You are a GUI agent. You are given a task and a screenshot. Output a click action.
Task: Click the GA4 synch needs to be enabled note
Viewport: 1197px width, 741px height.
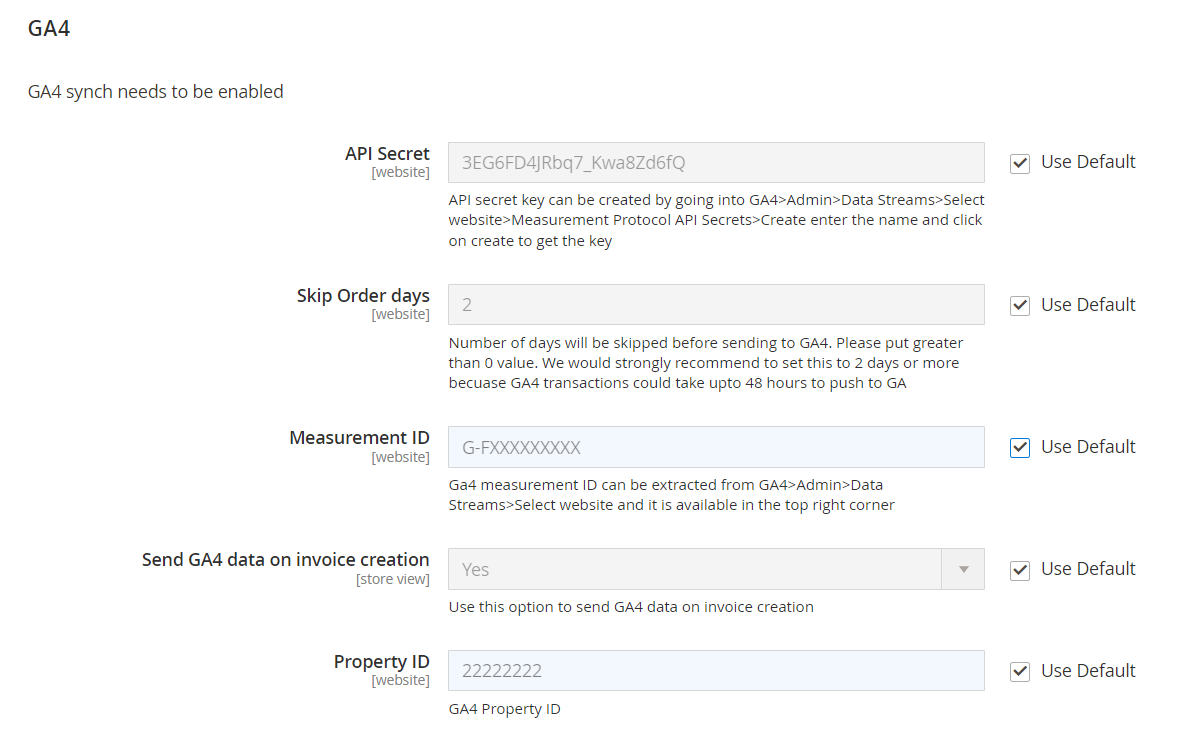click(x=156, y=92)
